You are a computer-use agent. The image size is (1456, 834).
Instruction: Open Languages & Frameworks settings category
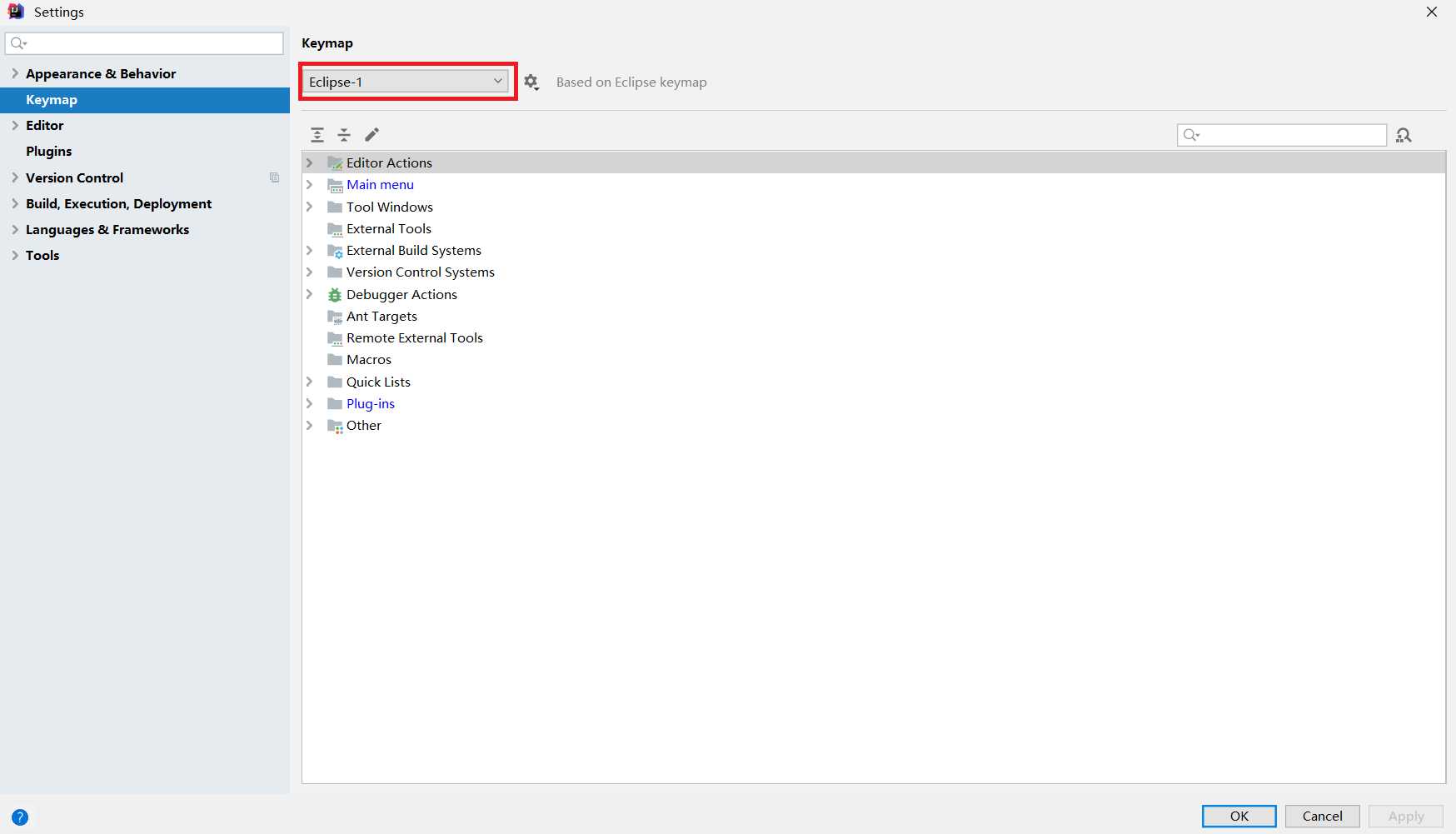pos(107,229)
